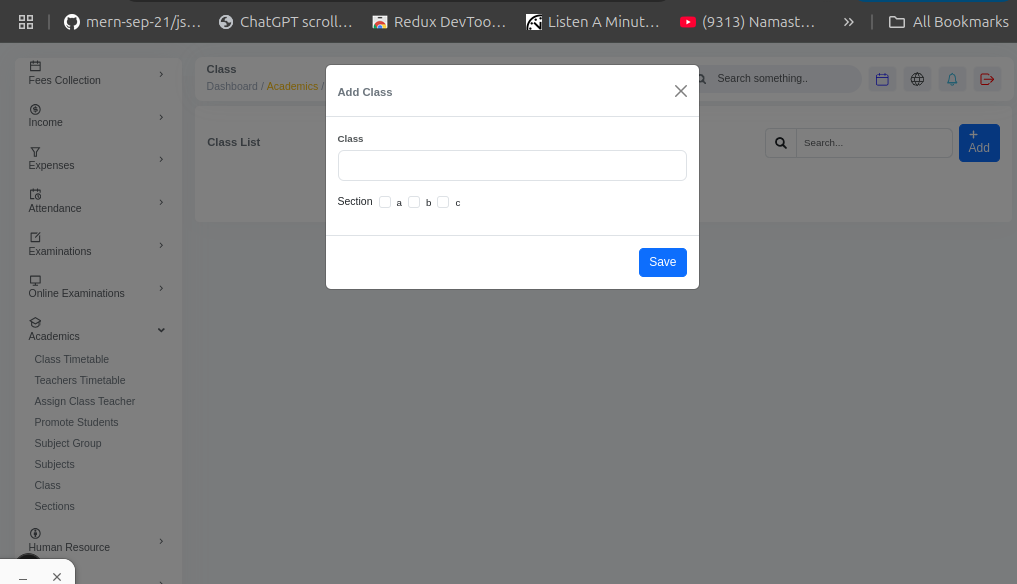1017x584 pixels.
Task: Click the Save button
Action: click(662, 262)
